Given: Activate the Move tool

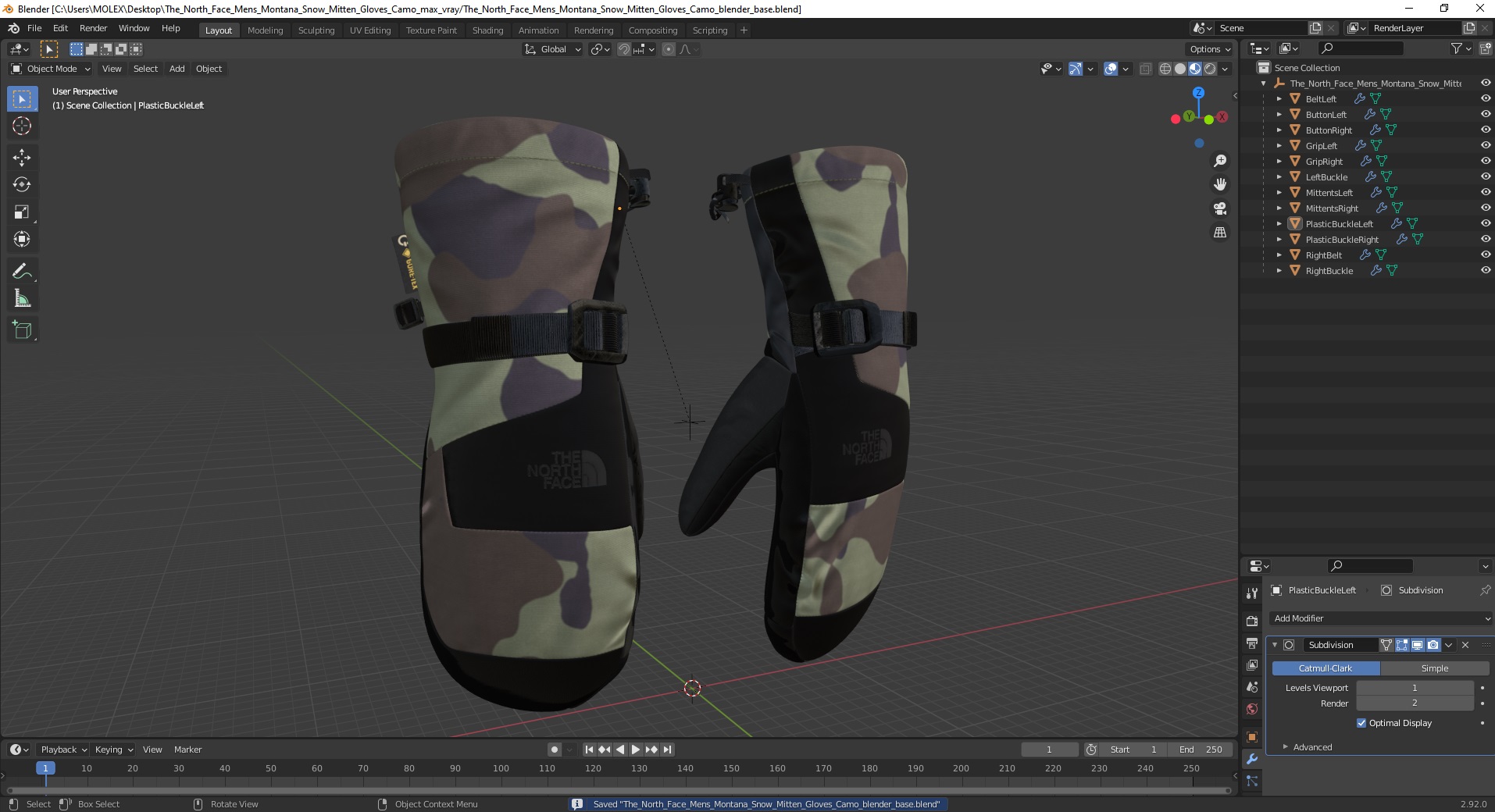Looking at the screenshot, I should pos(22,158).
